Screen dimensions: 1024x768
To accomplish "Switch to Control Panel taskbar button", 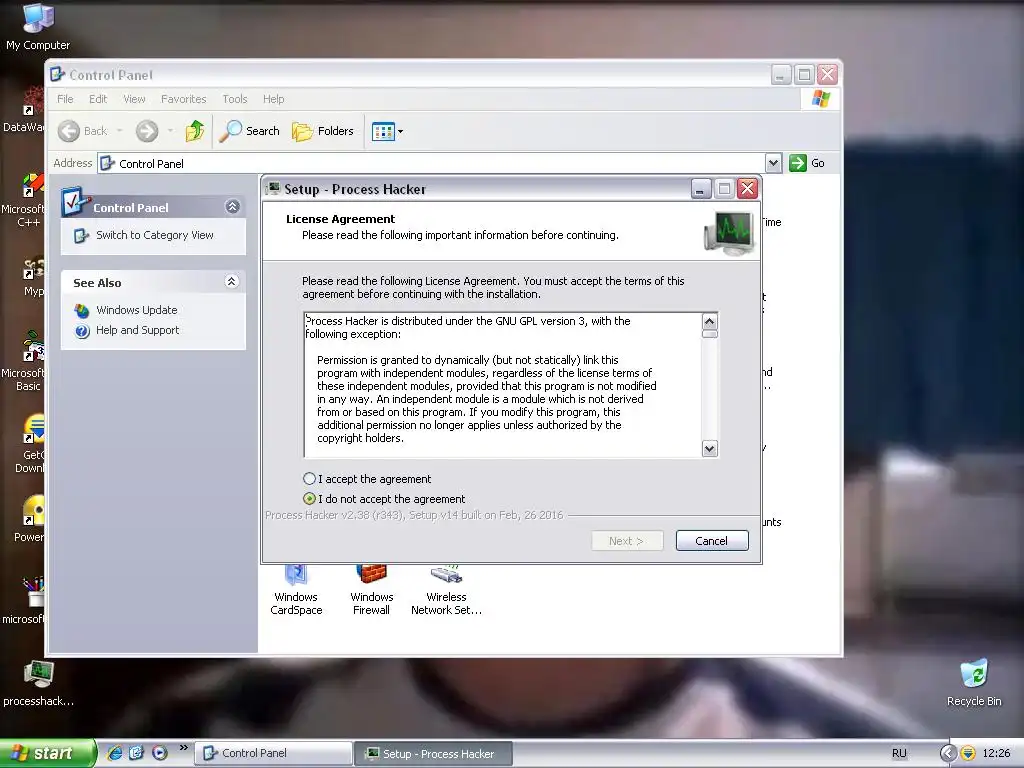I will [274, 753].
